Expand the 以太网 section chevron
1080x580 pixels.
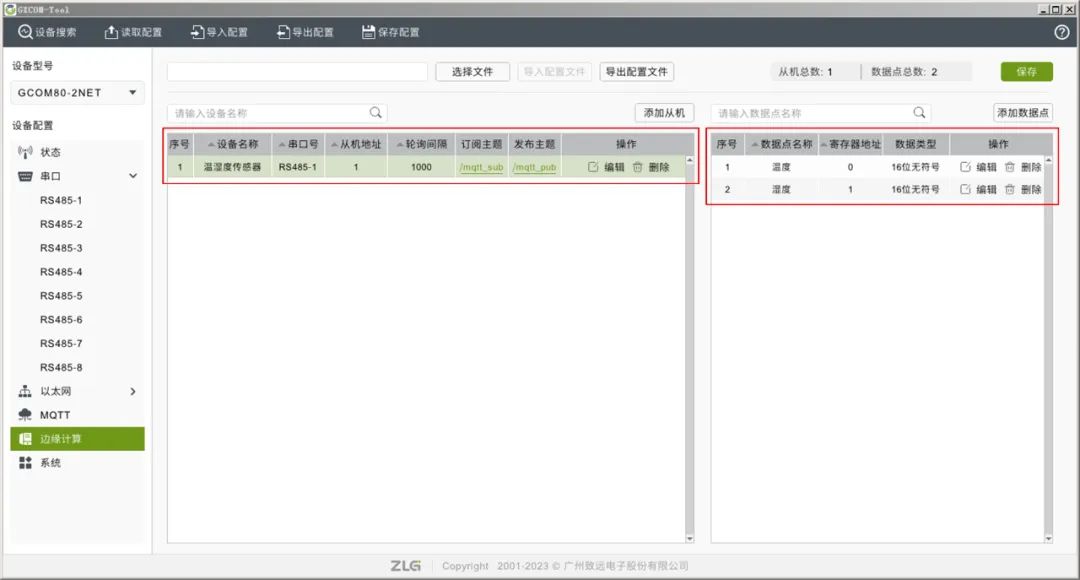[133, 391]
